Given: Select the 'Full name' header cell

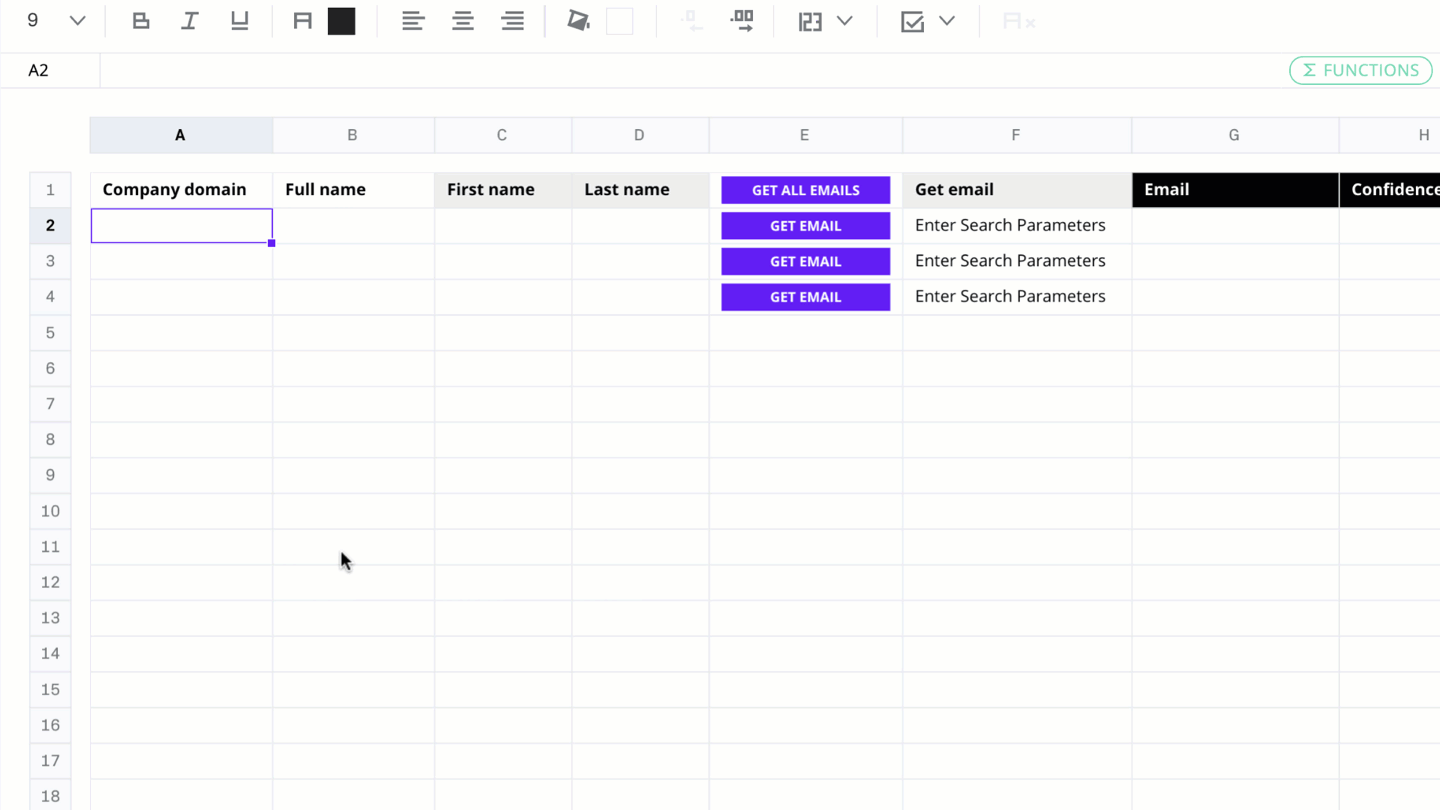Looking at the screenshot, I should click(353, 190).
